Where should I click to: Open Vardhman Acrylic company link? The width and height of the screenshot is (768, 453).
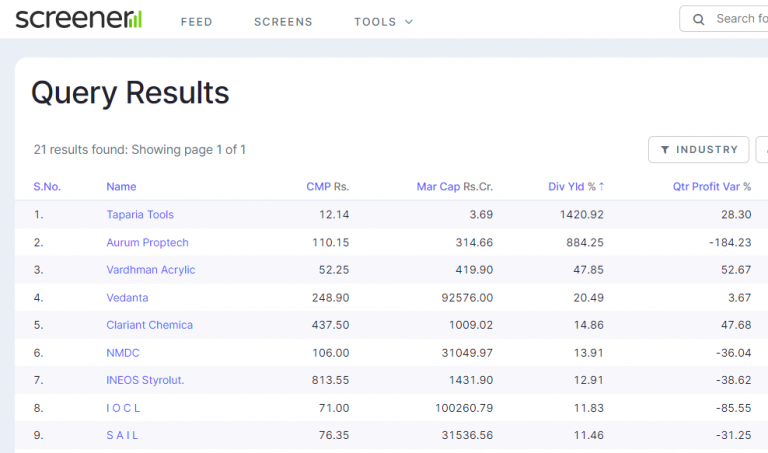(151, 270)
